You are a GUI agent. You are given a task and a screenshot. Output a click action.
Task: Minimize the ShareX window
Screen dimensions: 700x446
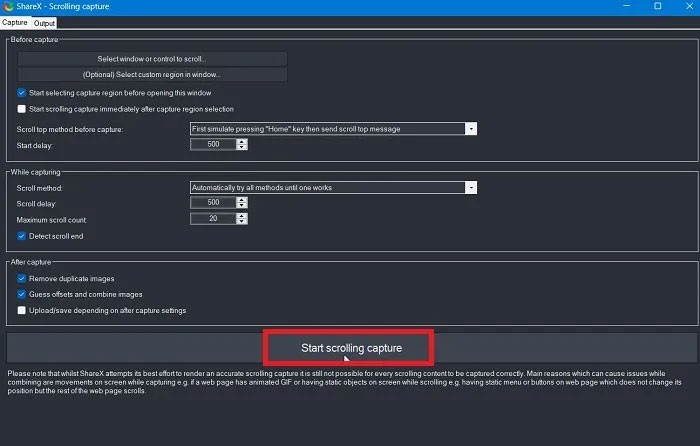pos(627,6)
